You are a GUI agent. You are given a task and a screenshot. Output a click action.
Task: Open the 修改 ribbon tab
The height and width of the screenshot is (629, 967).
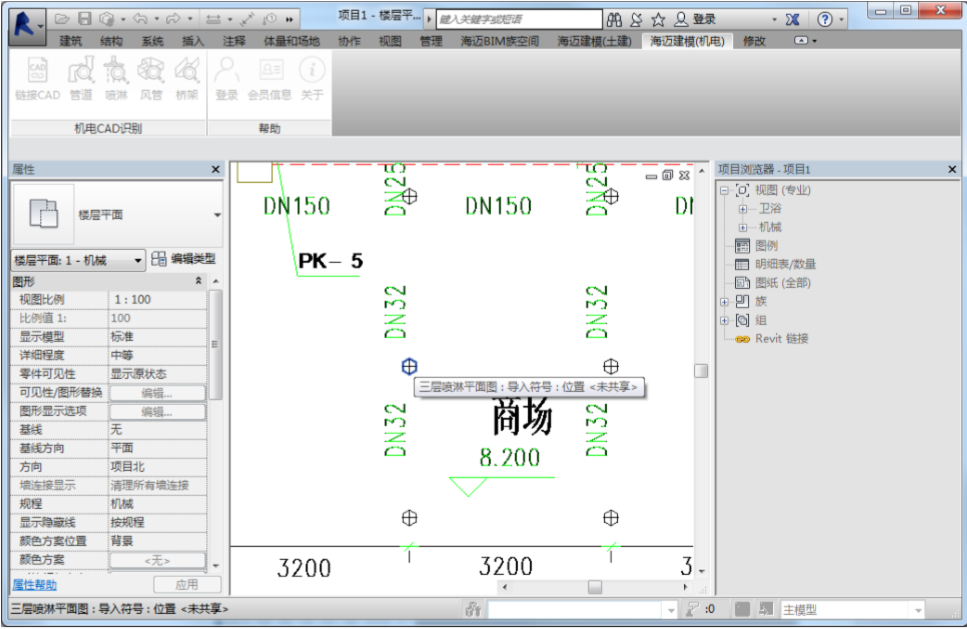tap(754, 41)
